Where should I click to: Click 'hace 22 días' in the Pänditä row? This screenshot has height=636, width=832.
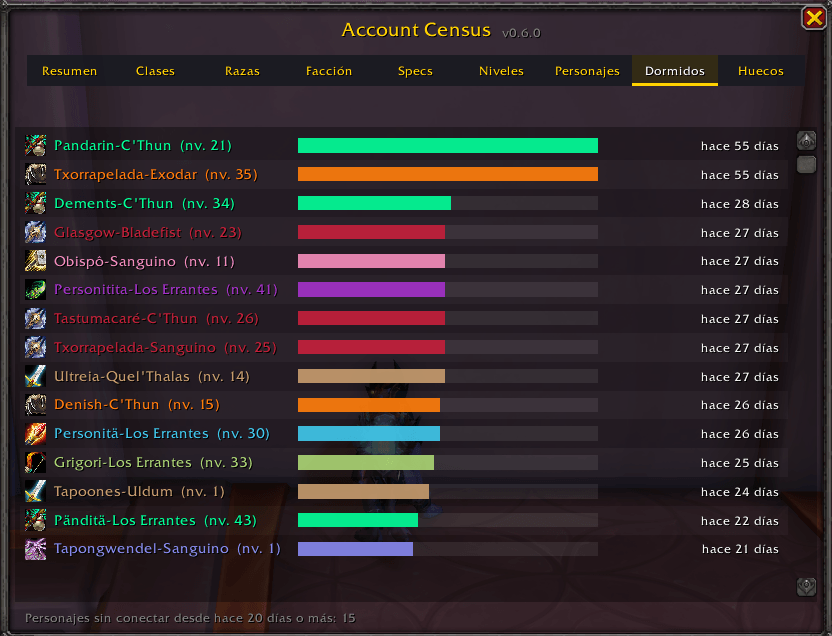coord(740,521)
